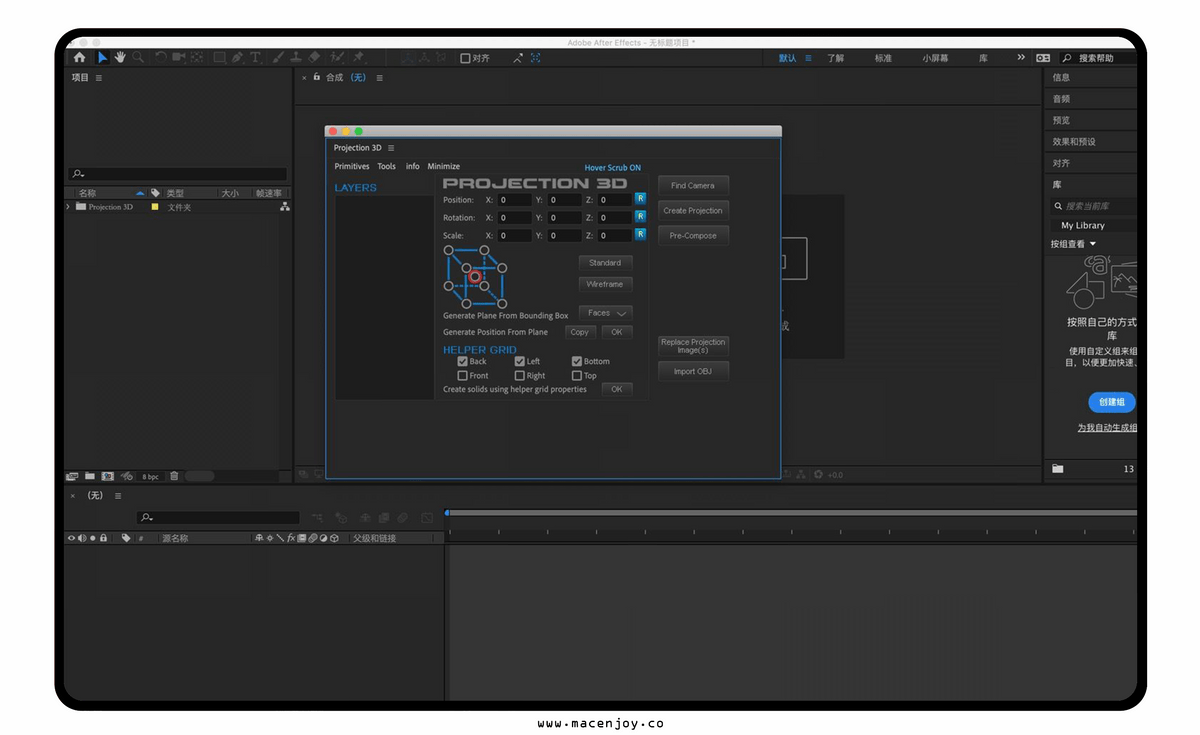The height and width of the screenshot is (735, 1200).
Task: Open the 合成 panel menu
Action: [380, 77]
